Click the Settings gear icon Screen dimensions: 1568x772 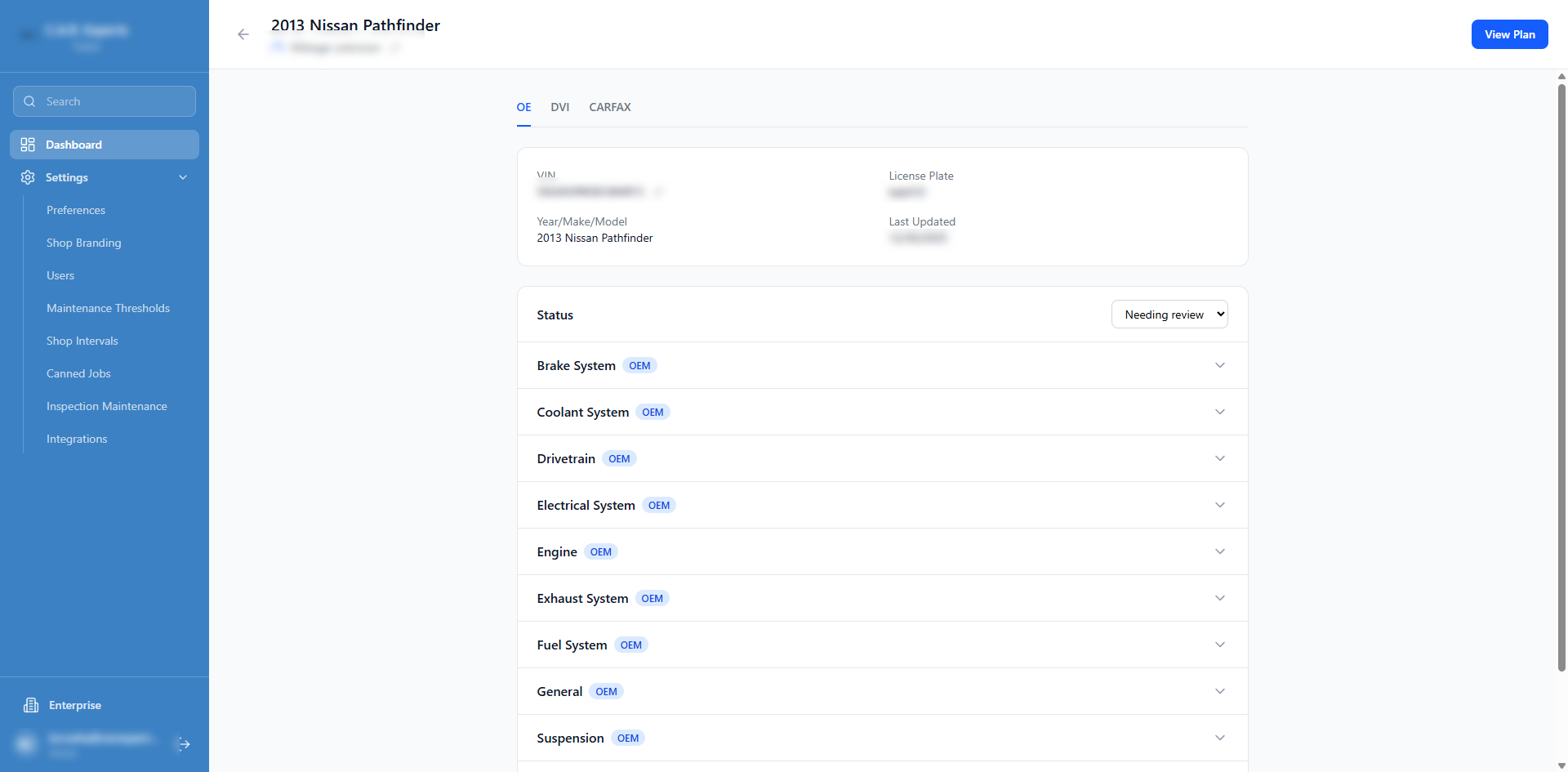(28, 177)
